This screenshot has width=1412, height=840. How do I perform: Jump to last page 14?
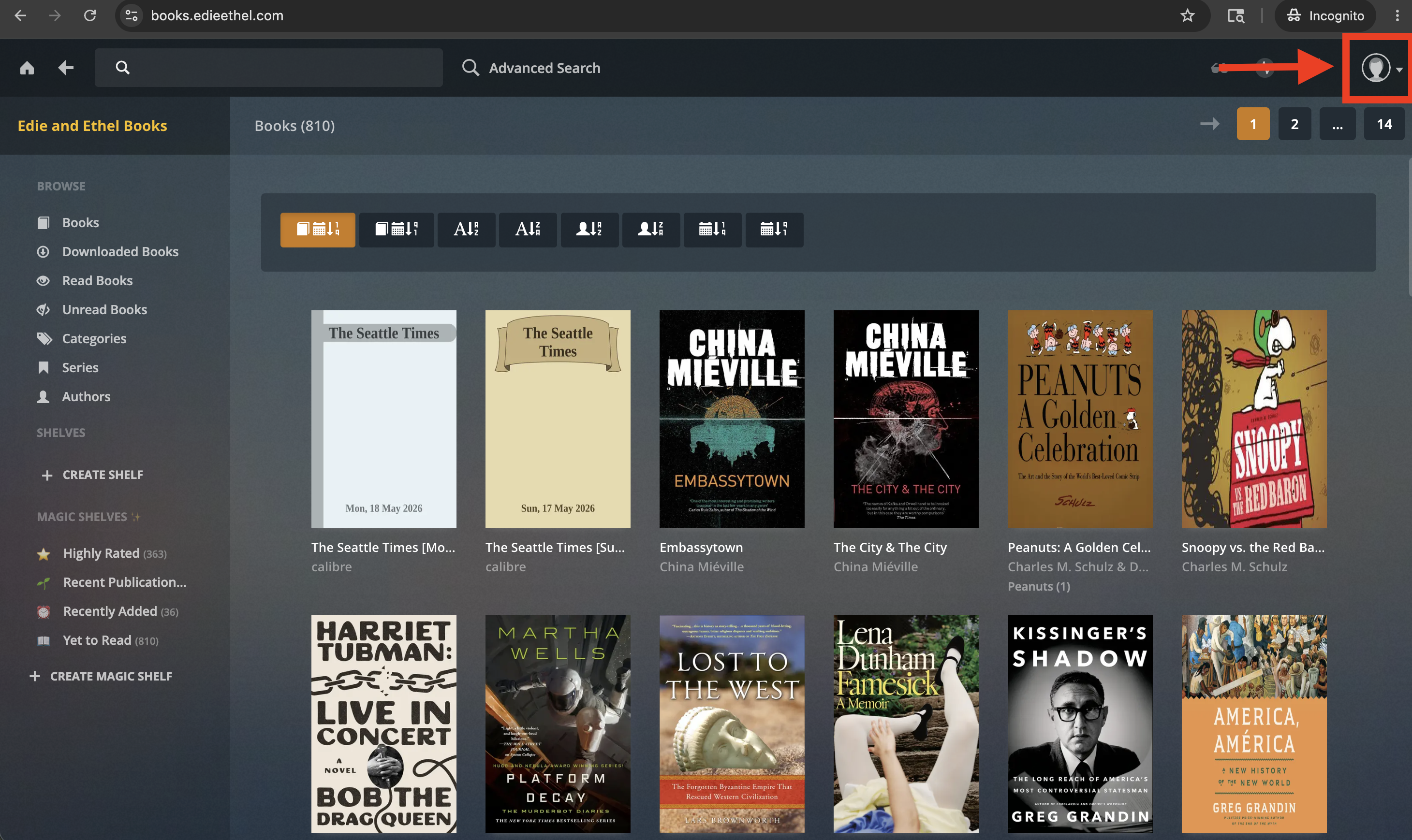1383,124
